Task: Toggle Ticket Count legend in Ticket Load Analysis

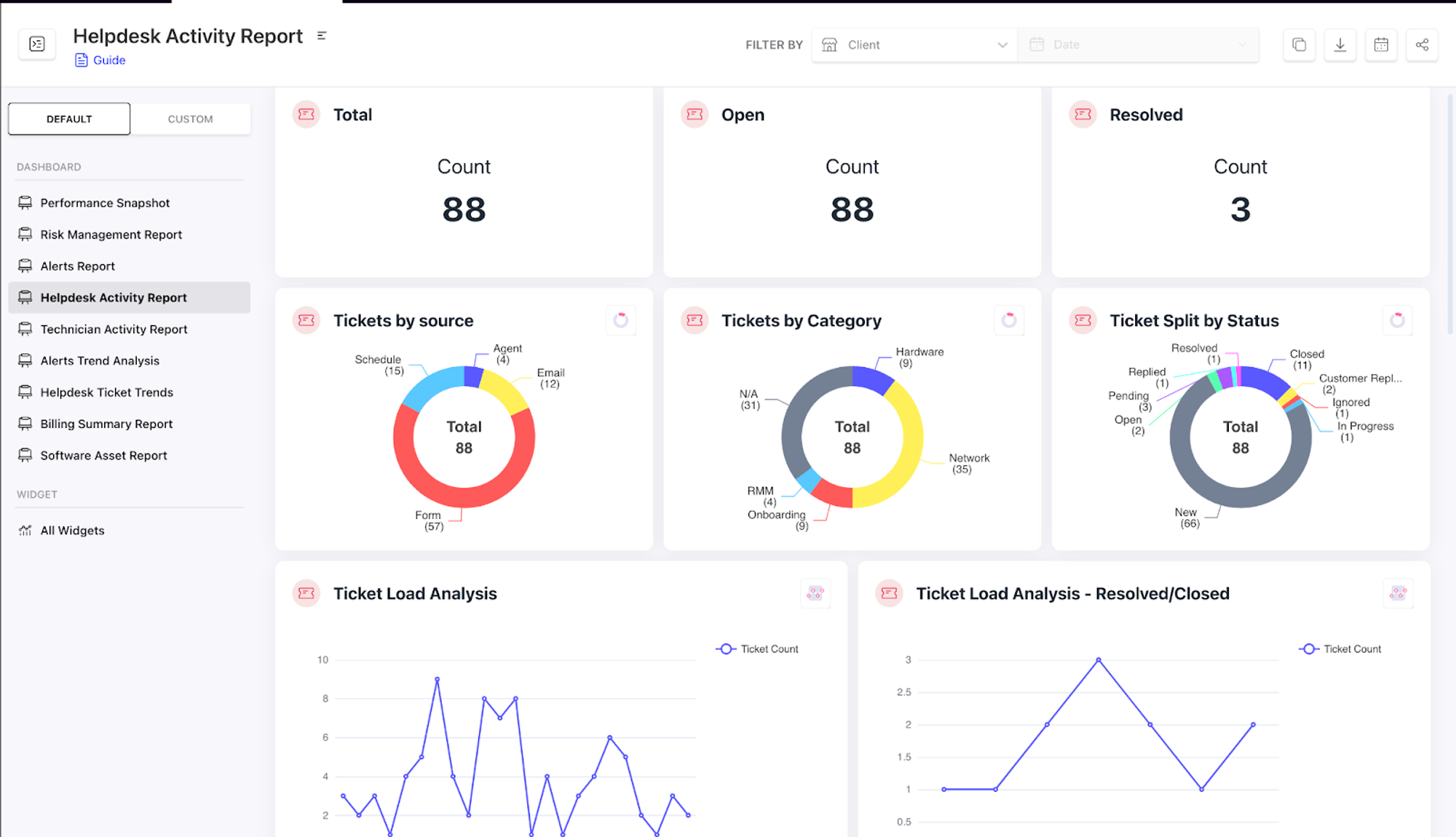Action: click(757, 649)
